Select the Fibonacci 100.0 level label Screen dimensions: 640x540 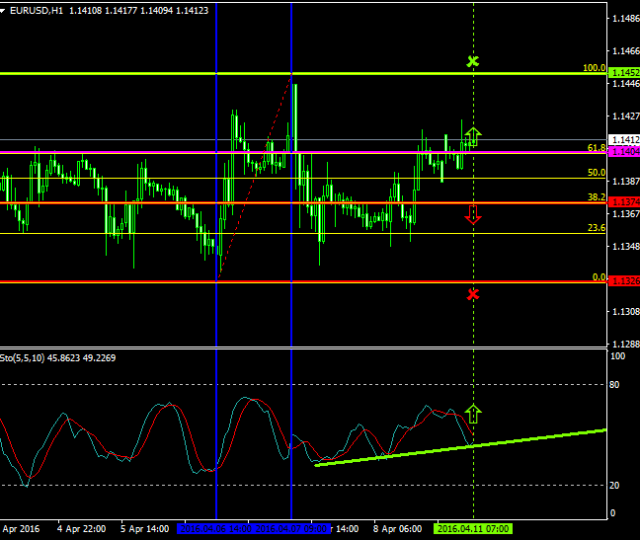[594, 68]
